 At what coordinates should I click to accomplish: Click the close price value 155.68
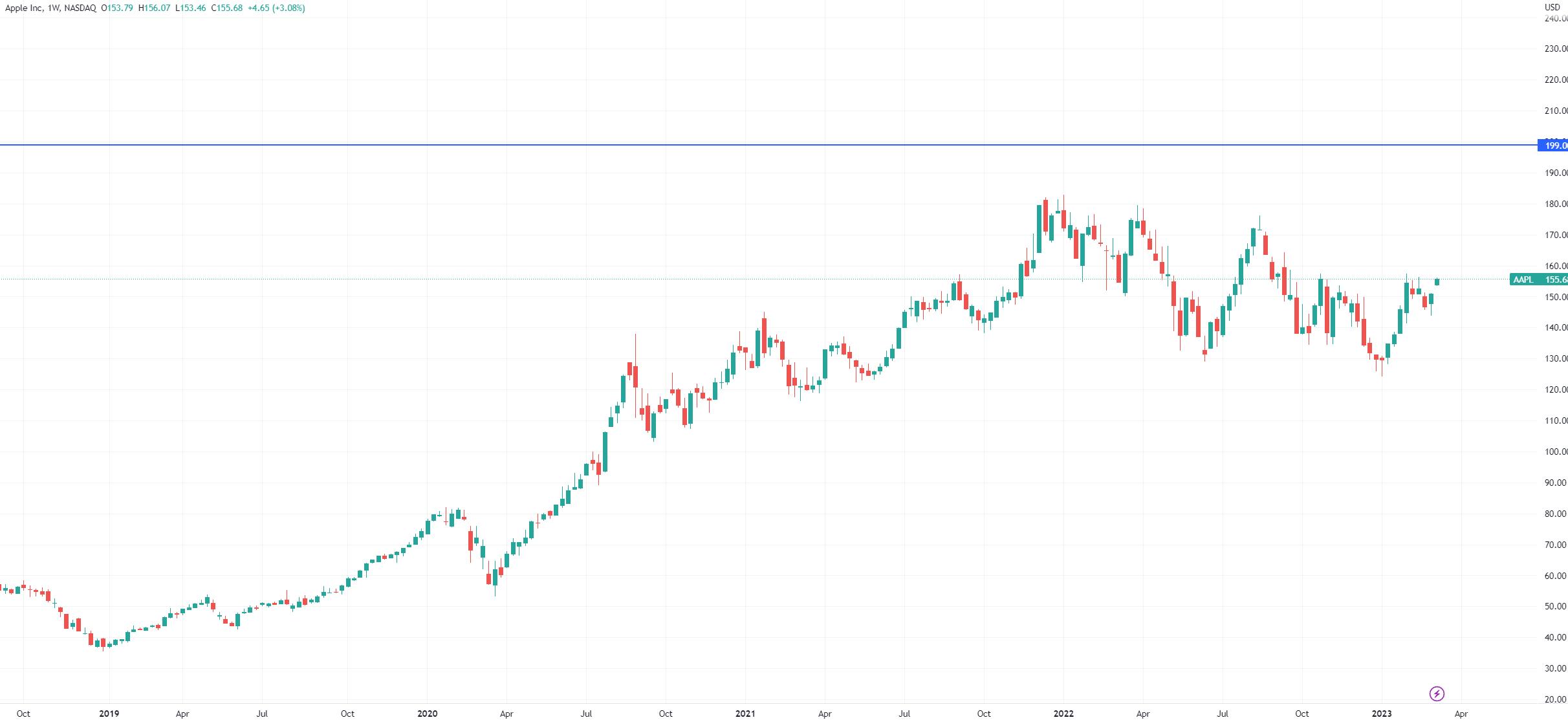coord(230,8)
